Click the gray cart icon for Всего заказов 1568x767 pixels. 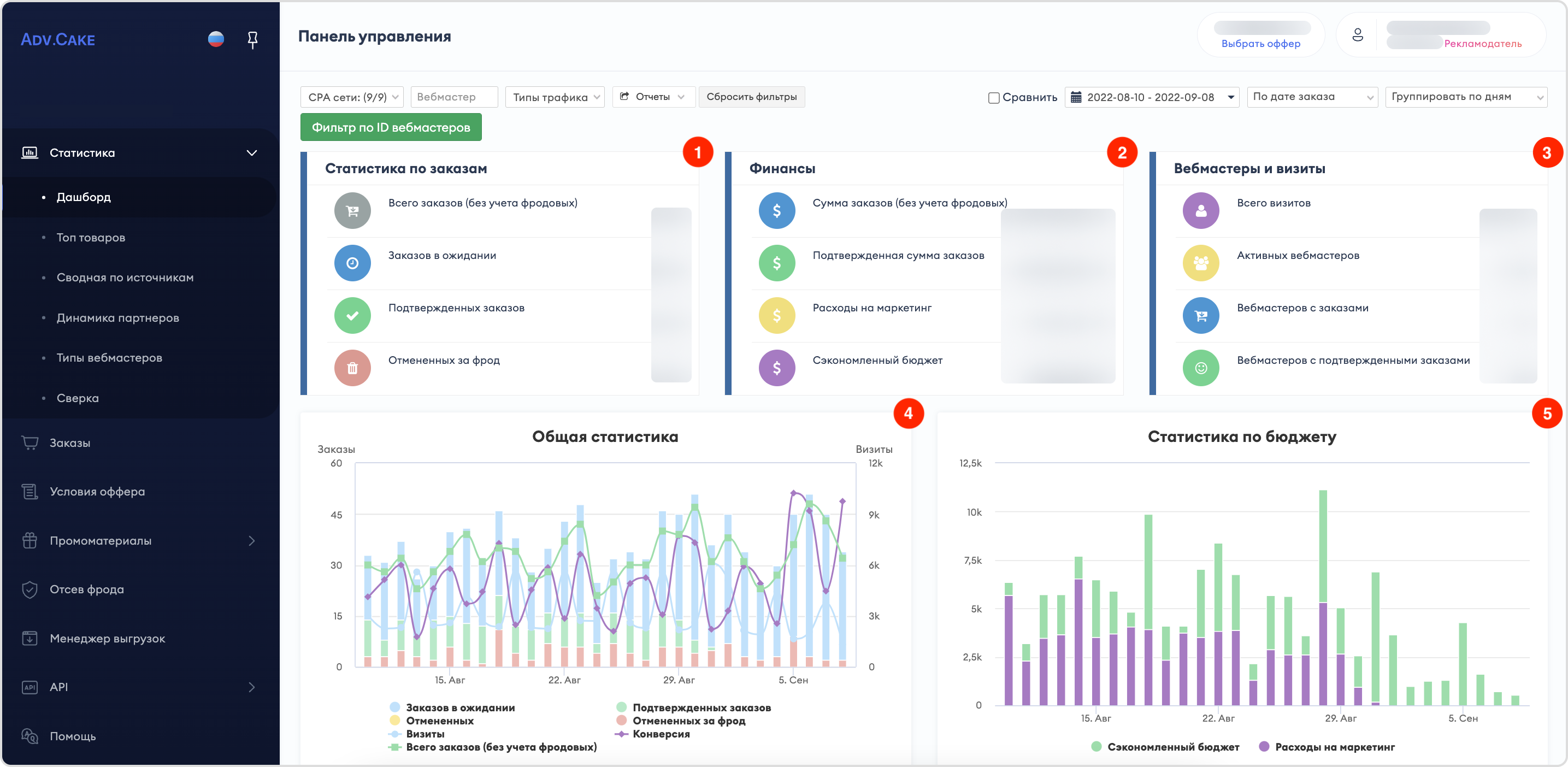coord(352,211)
